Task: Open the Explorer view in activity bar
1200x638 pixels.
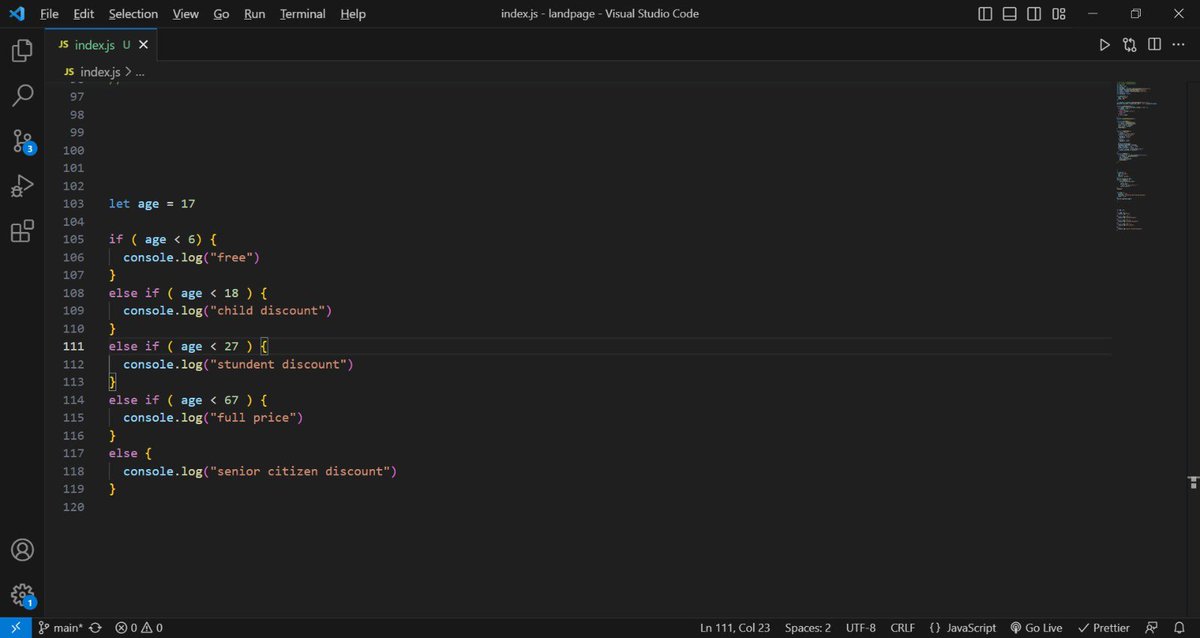Action: tap(22, 50)
